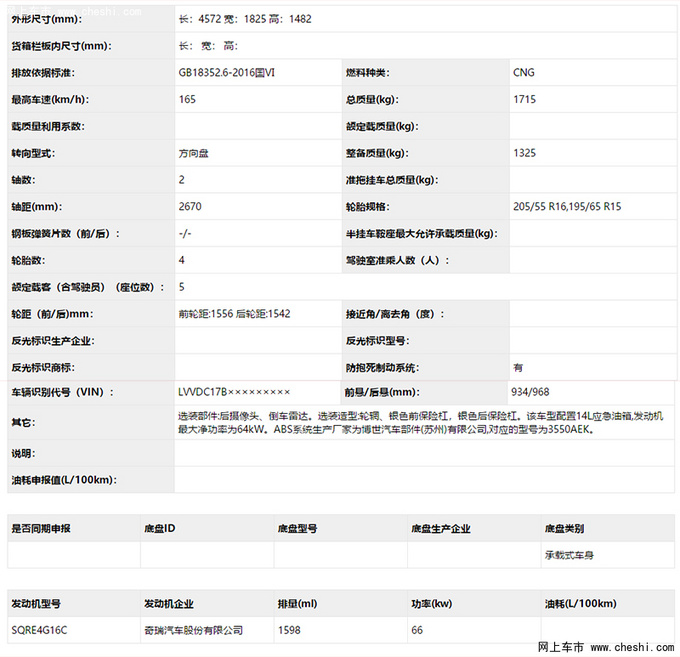Select the displacement value 1598
This screenshot has width=680, height=657.
(x=289, y=630)
